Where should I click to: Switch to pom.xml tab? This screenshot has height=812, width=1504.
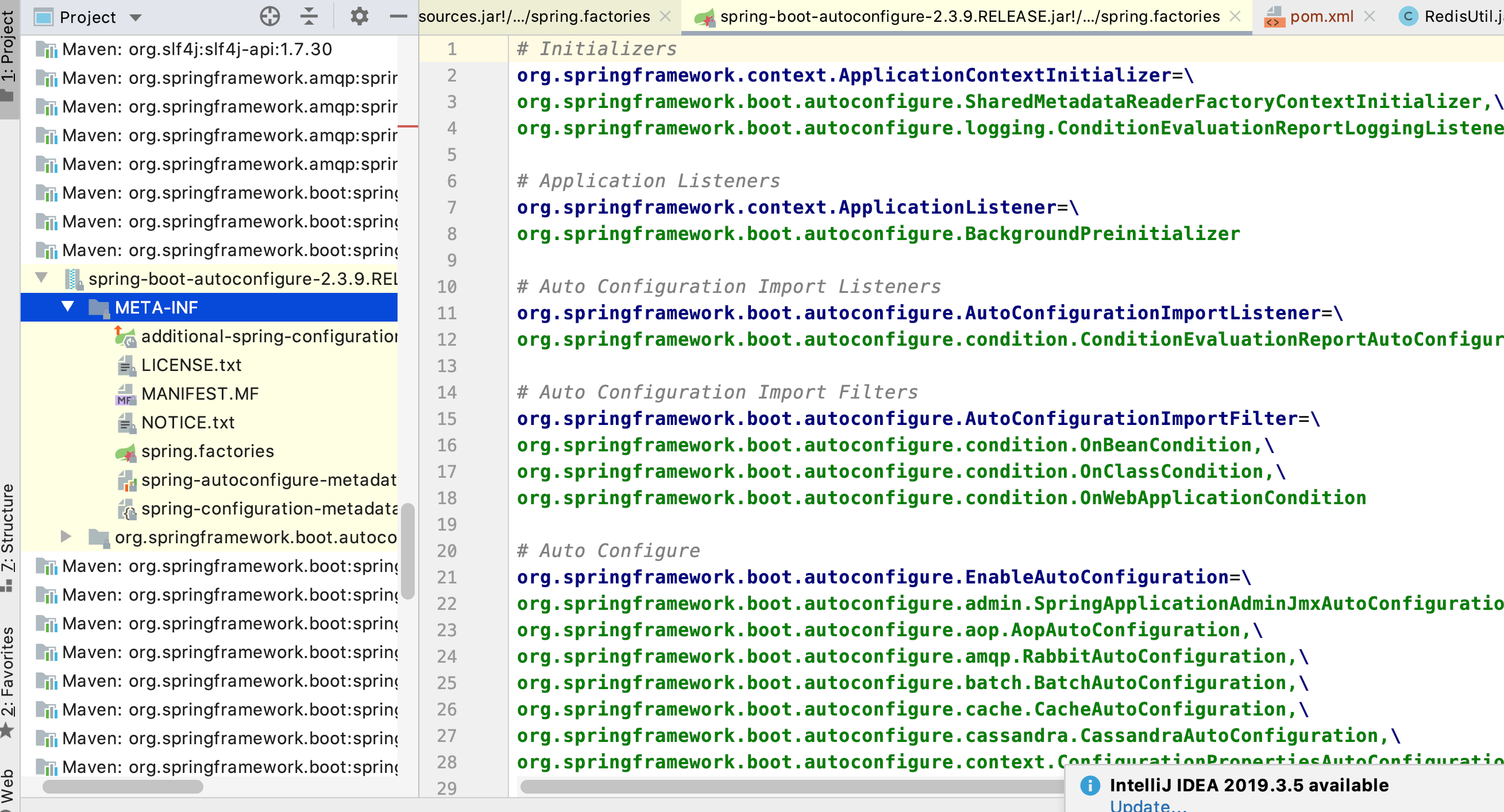(x=1321, y=16)
